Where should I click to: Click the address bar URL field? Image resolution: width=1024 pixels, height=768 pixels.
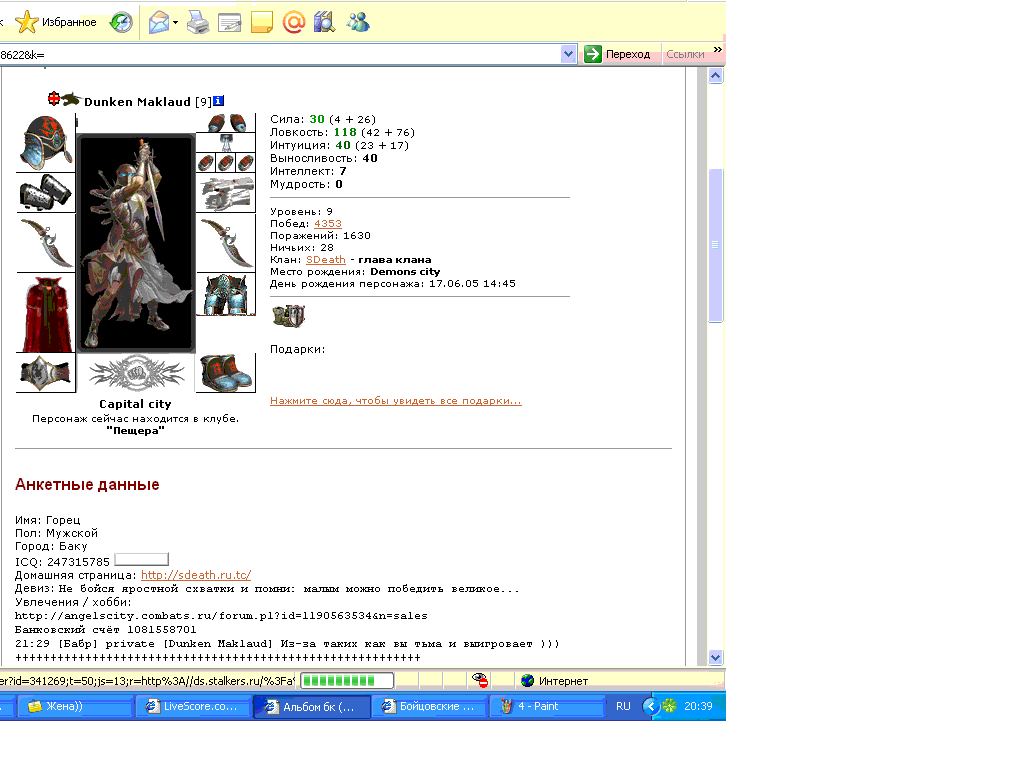point(281,55)
